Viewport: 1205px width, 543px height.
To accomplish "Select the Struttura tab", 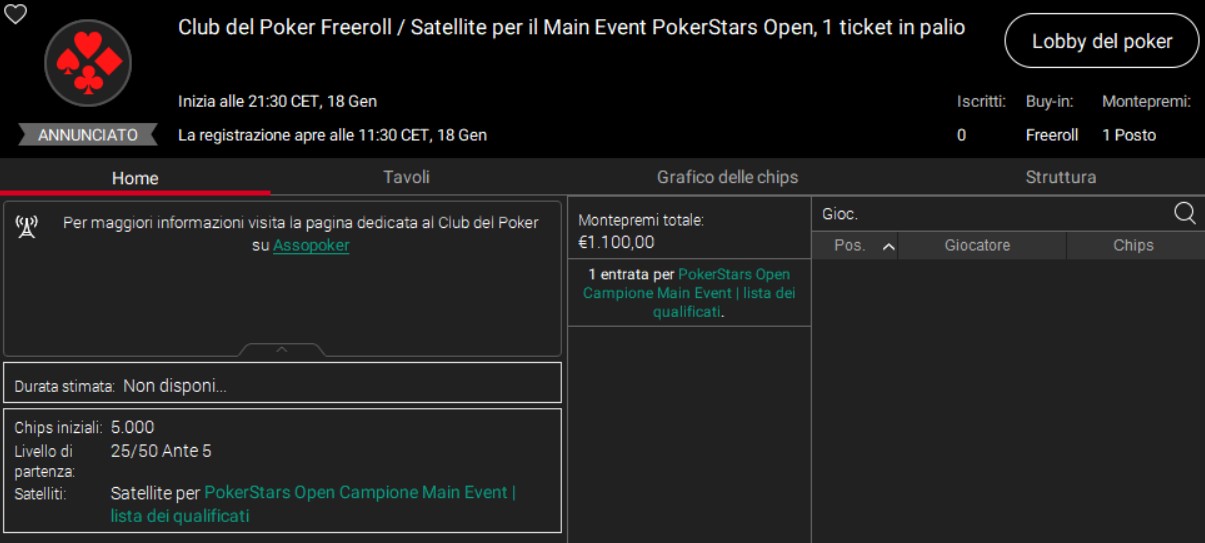I will (1060, 177).
